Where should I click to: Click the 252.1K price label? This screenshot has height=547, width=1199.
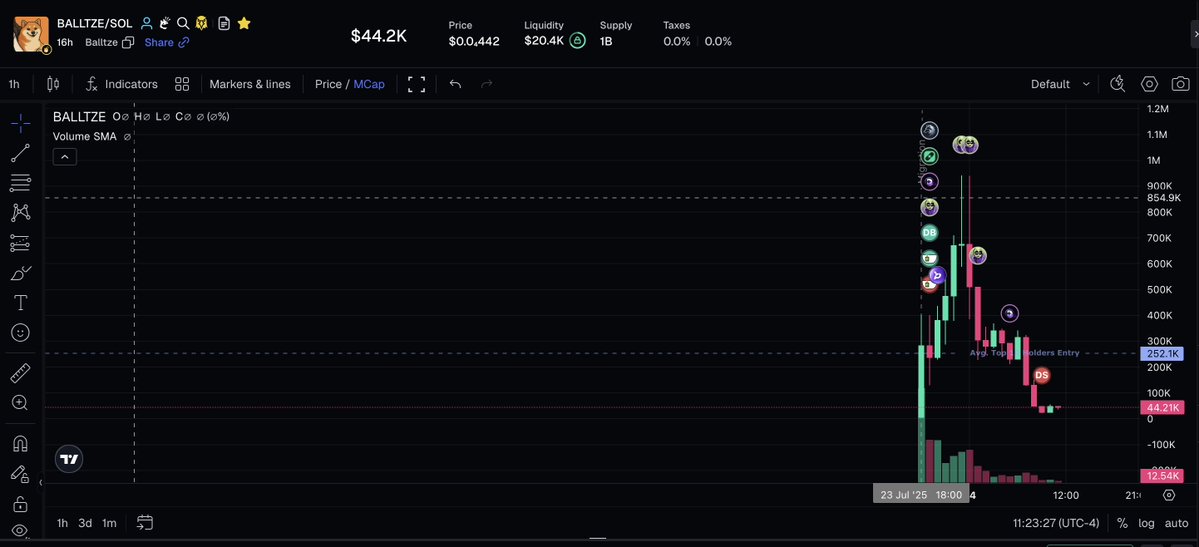[1162, 353]
